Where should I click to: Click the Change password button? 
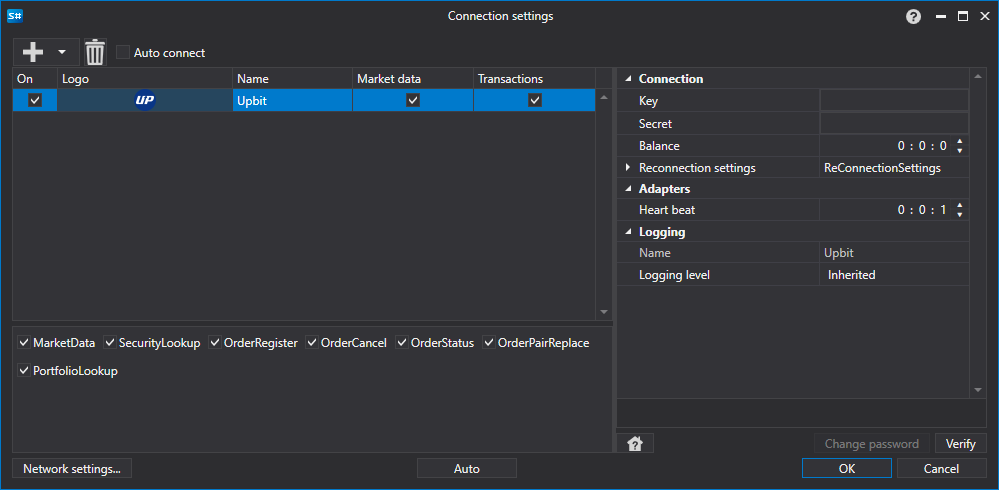coord(872,444)
